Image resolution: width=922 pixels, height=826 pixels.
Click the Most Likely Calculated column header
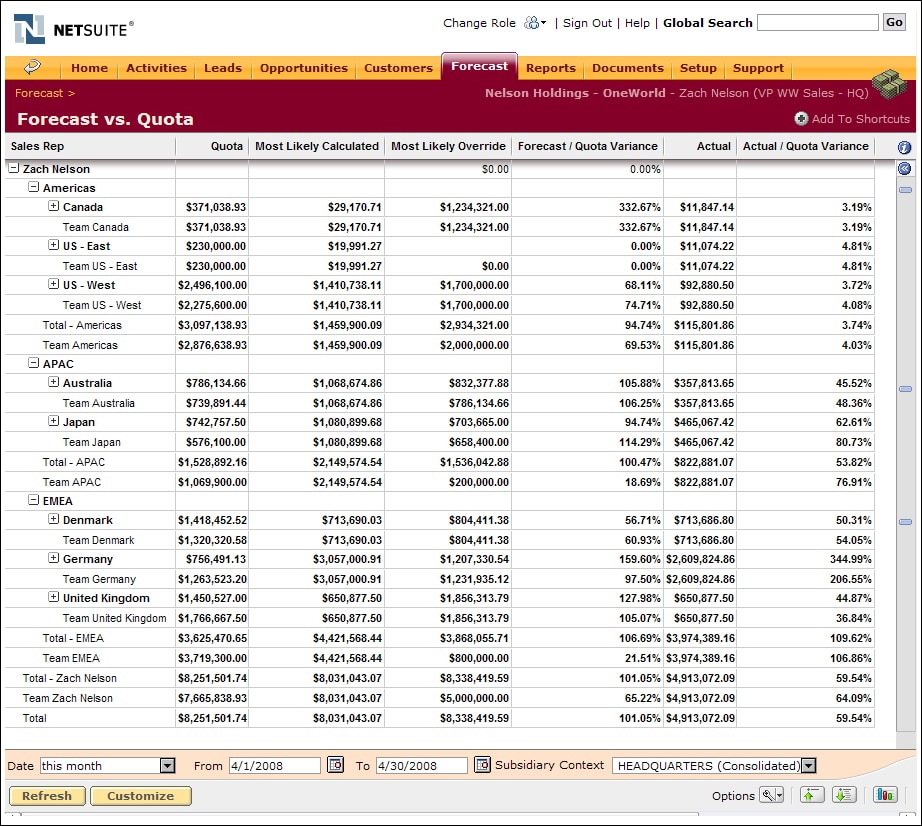coord(317,146)
